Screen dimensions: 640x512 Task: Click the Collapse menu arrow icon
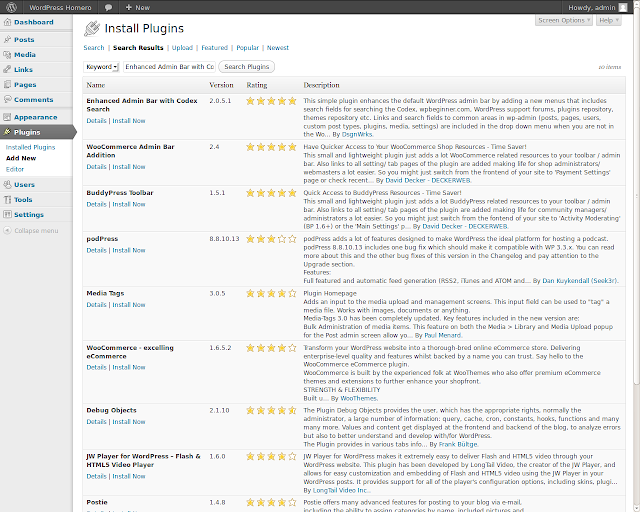click(x=7, y=231)
